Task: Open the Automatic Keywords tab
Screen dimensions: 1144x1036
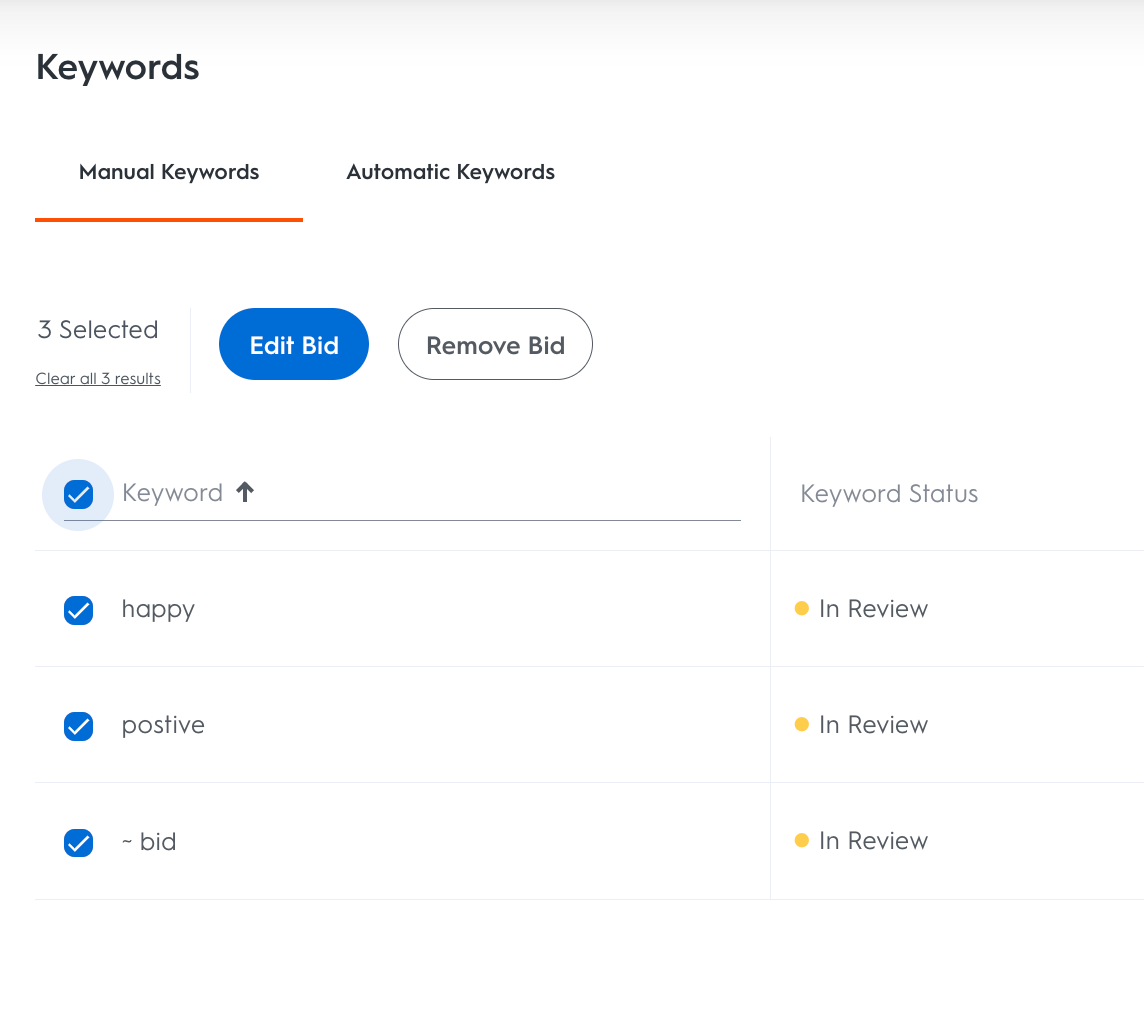Action: pos(450,172)
